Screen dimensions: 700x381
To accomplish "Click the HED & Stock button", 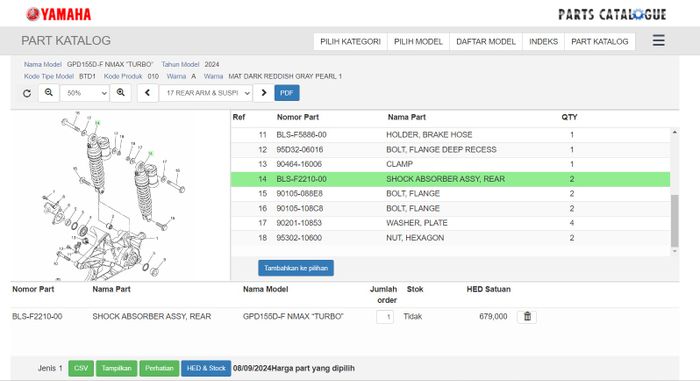I will pyautogui.click(x=206, y=368).
